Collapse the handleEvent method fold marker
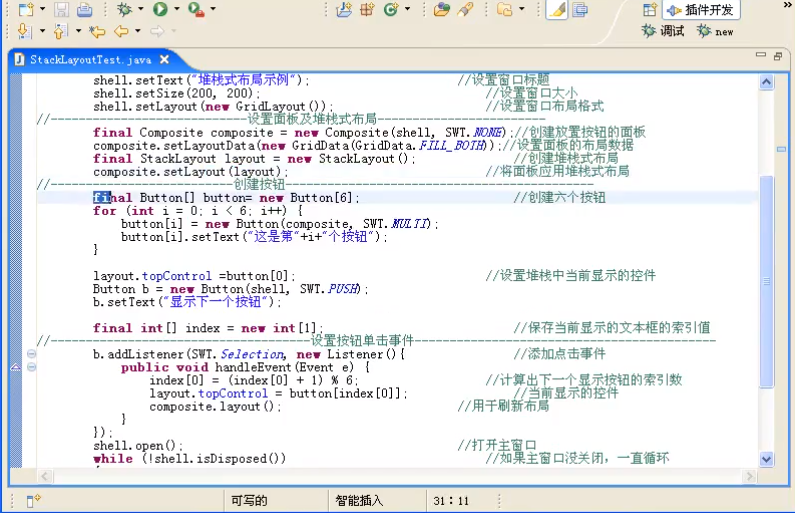The width and height of the screenshot is (795, 513). point(31,367)
